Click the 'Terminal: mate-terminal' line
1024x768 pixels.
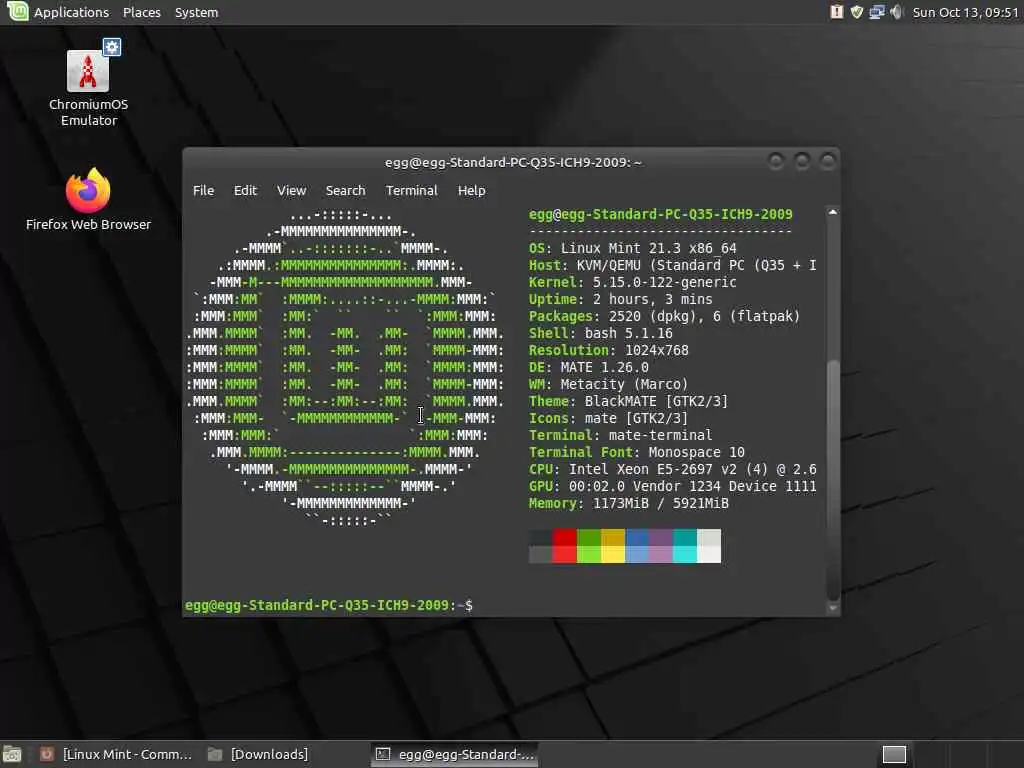620,435
